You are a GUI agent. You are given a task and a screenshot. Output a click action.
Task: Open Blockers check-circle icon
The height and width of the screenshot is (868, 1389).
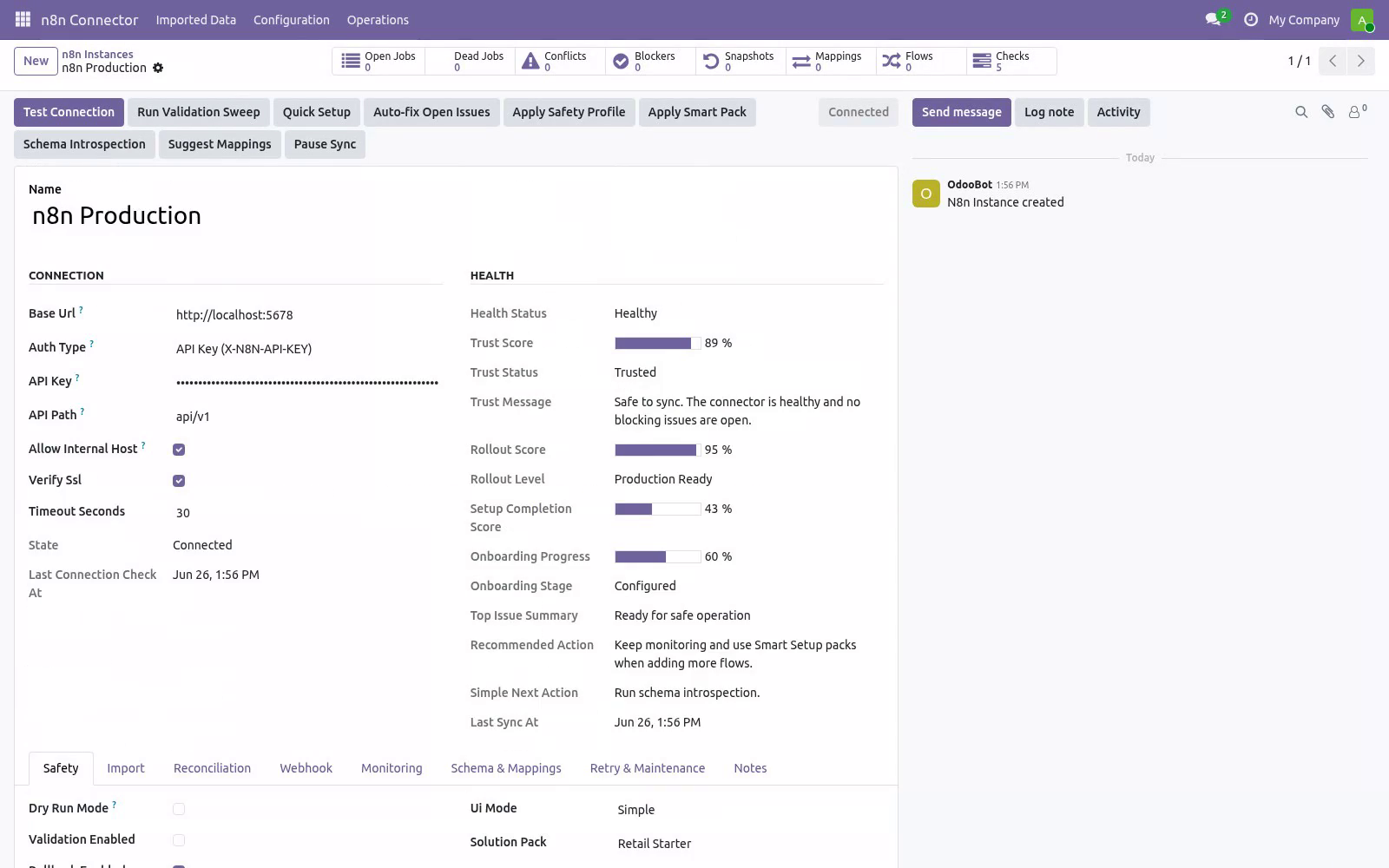(x=621, y=61)
